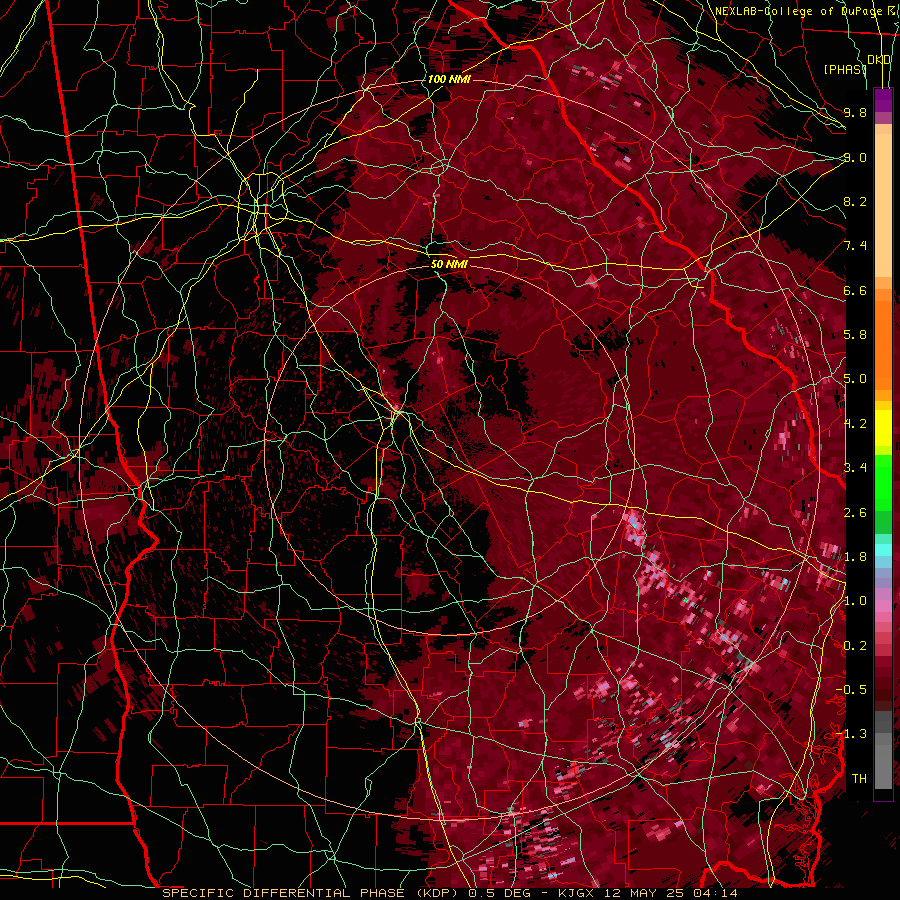Click the "SPECIFIC DIFFERENTIAL PHASE (KDP)" caption

[x=311, y=893]
